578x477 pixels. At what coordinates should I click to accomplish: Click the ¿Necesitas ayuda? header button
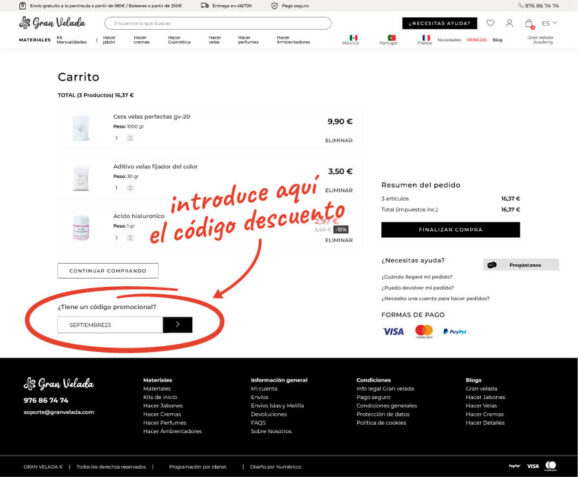point(439,23)
